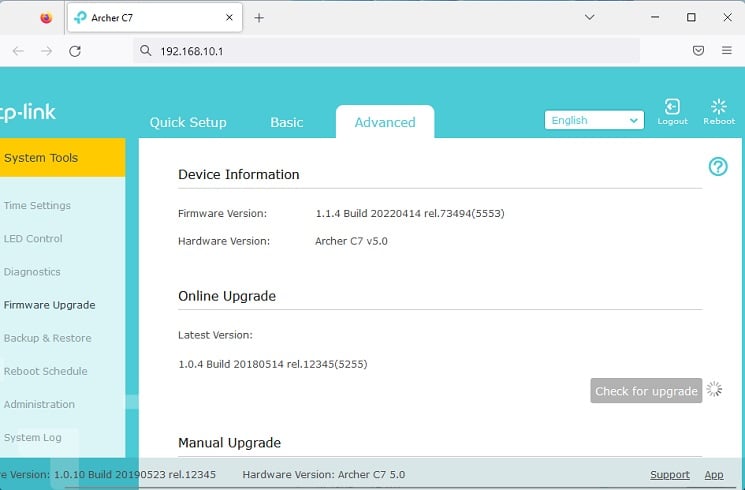The height and width of the screenshot is (490, 745).
Task: Click hardware version value Archer C7 v5.0
Action: (x=351, y=241)
